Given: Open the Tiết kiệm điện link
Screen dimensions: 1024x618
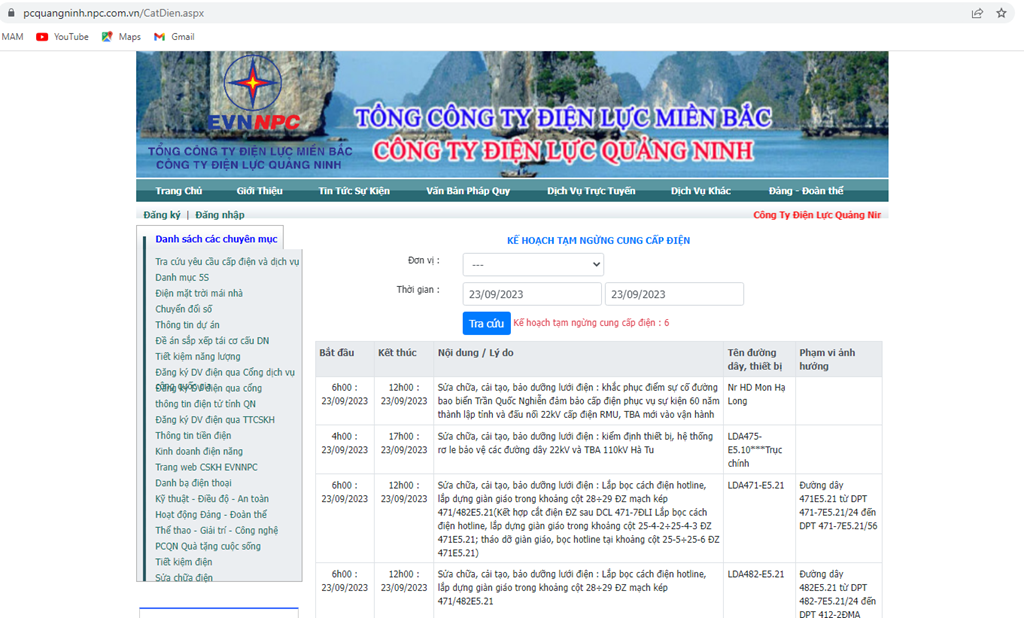Looking at the screenshot, I should pos(184,562).
